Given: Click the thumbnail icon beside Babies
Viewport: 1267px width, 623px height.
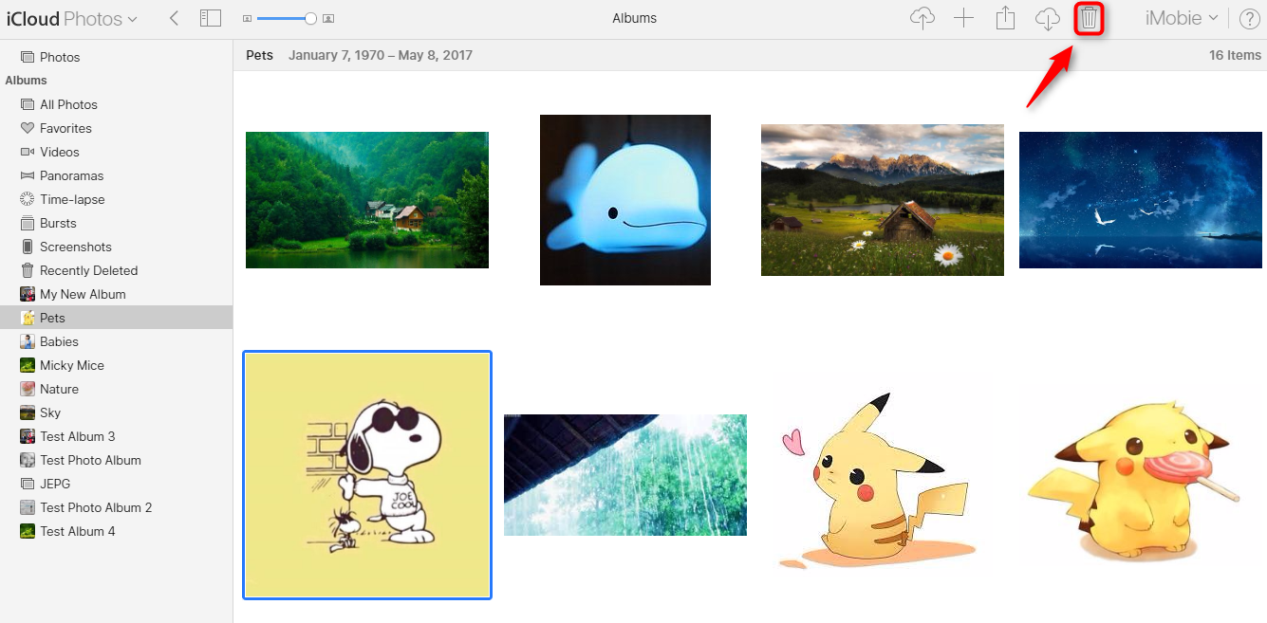Looking at the screenshot, I should (x=28, y=341).
